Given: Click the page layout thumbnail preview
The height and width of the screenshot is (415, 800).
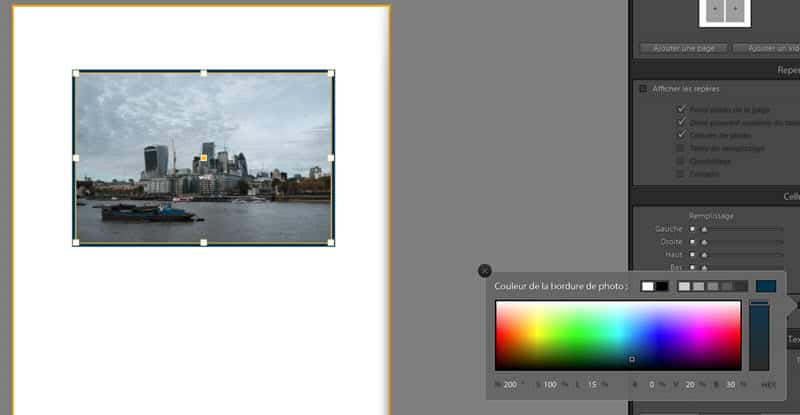Looking at the screenshot, I should point(725,11).
